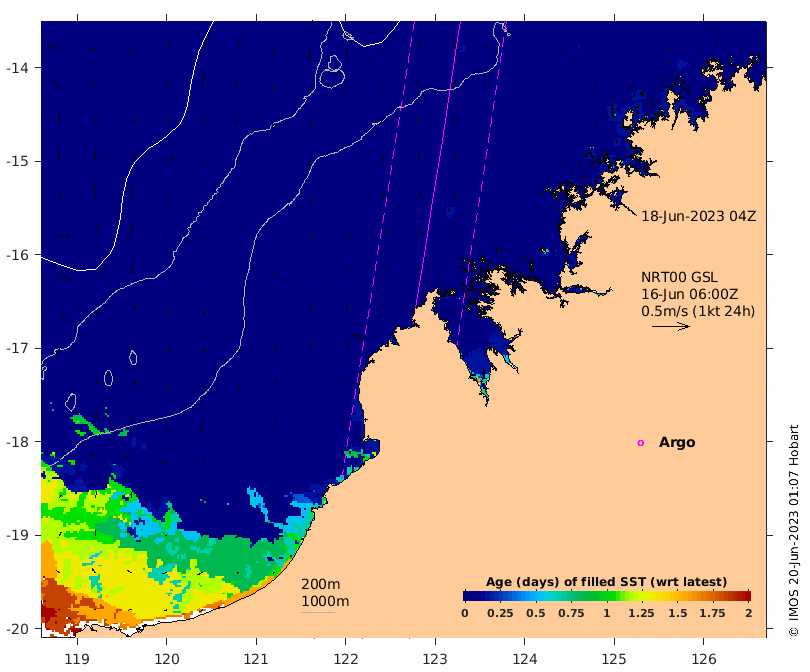This screenshot has width=810, height=672.
Task: Click colorbar tick label '0.5'
Action: (x=536, y=613)
